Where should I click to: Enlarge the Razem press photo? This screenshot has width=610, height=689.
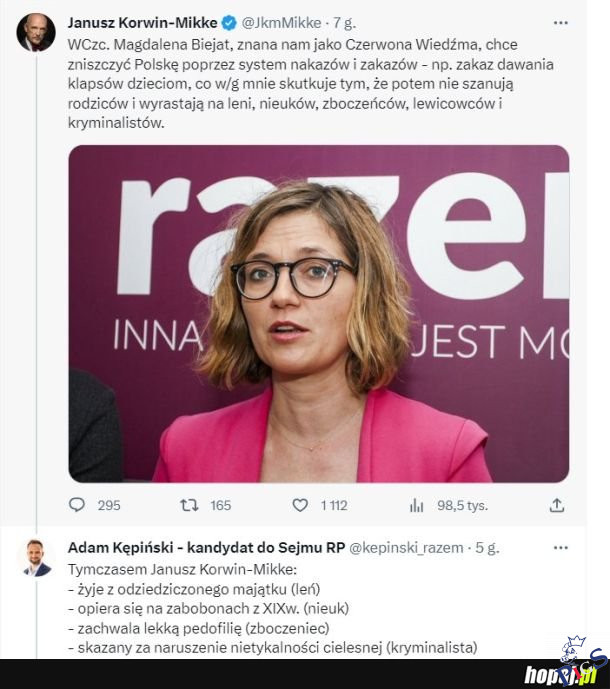[x=318, y=313]
